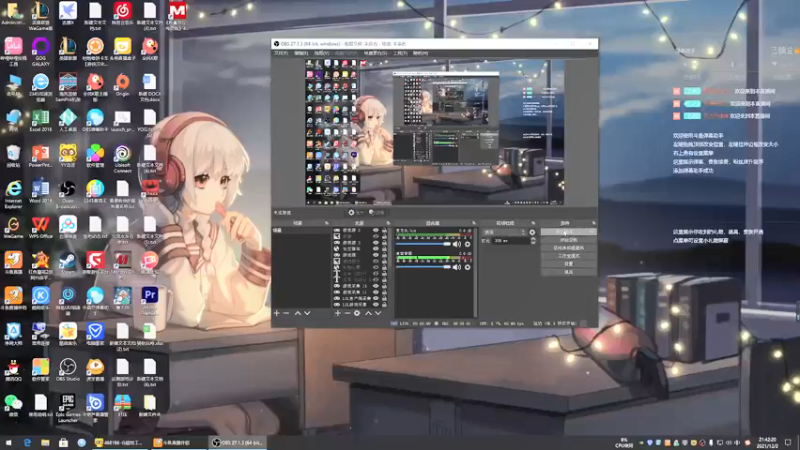Viewport: 800px width, 450px height.
Task: Open the Scene Collection menu in OBS
Action: [x=375, y=53]
